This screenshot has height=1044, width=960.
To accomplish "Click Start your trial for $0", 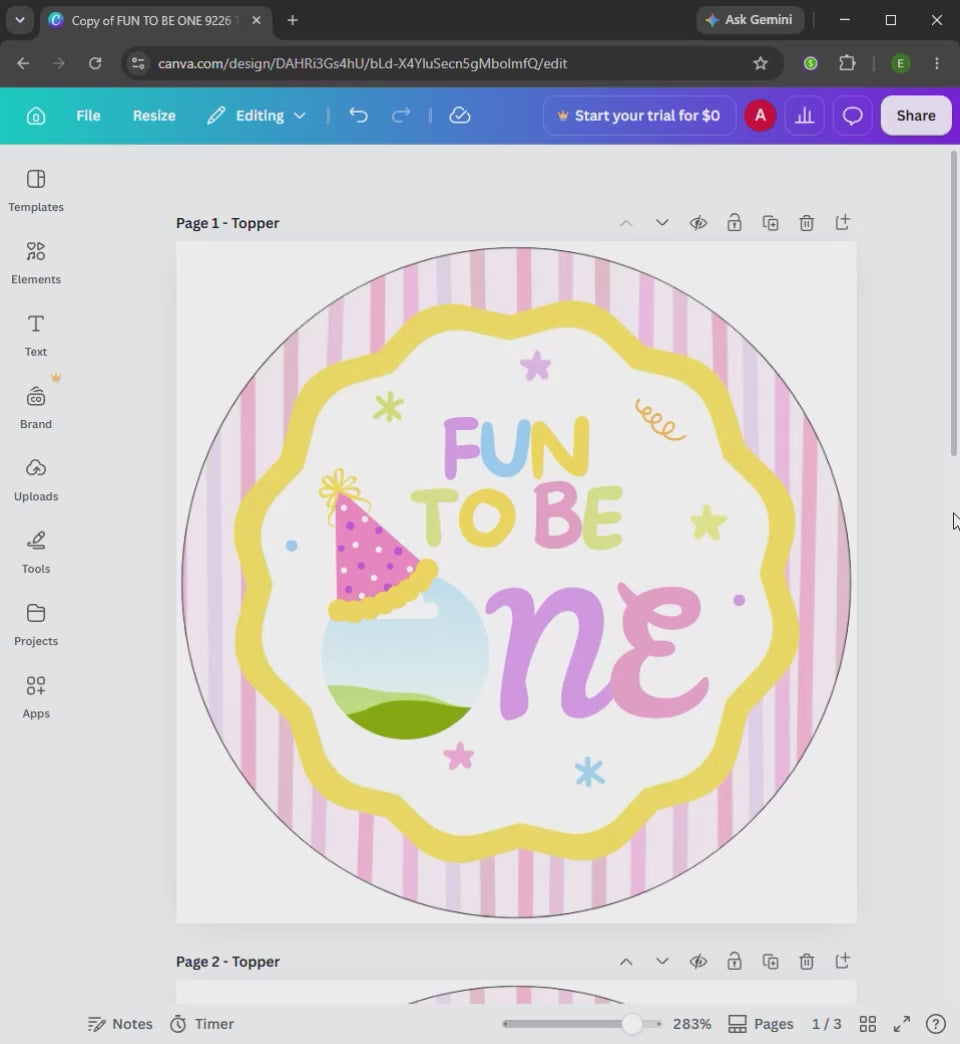I will [639, 116].
